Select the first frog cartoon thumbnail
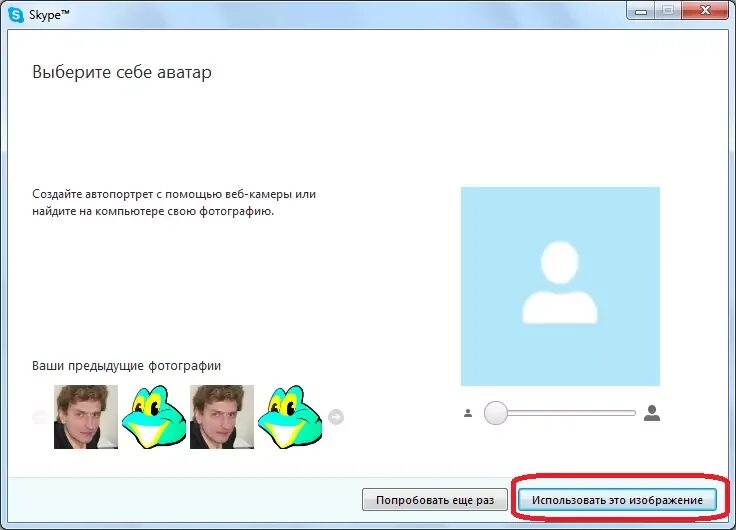This screenshot has width=736, height=530. 154,417
